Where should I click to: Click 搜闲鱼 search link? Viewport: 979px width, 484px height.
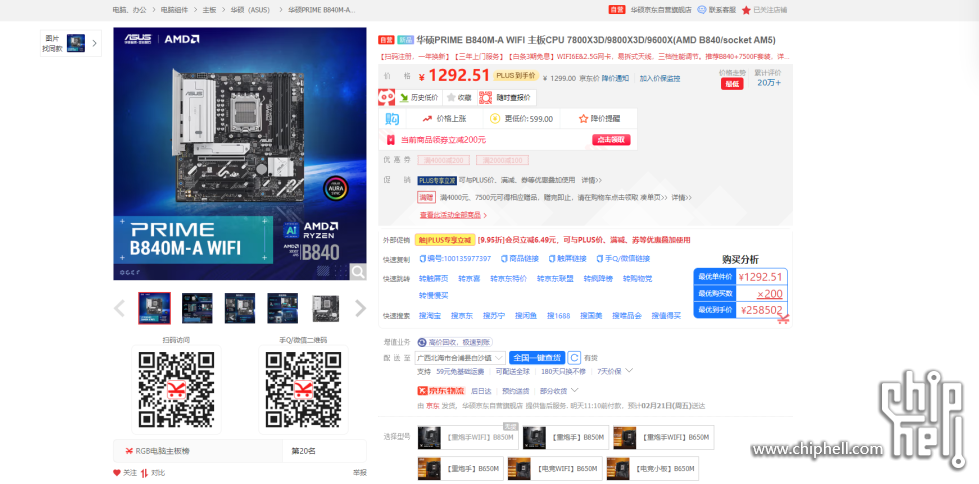[526, 316]
